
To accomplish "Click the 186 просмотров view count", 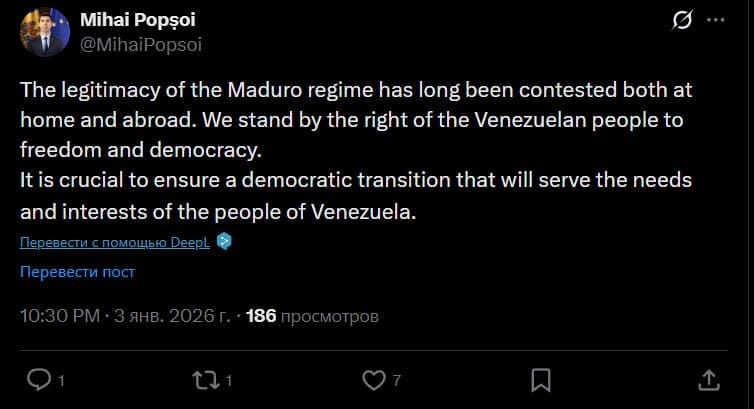I will coord(312,316).
